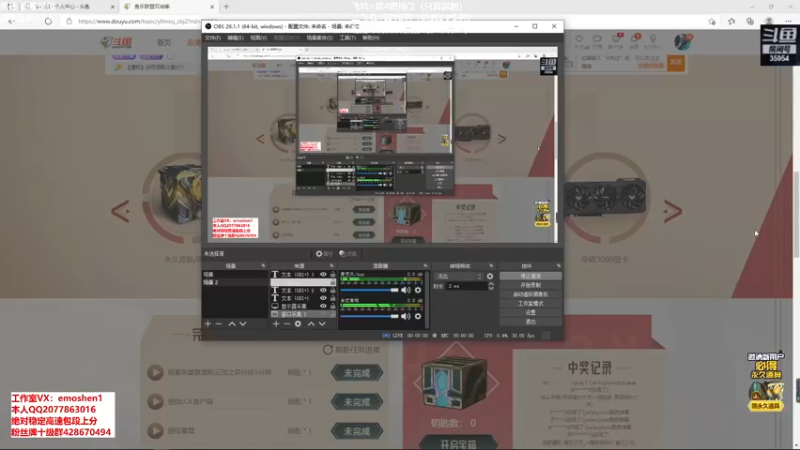
Task: Add a new source with the Sources plus icon
Action: (x=276, y=324)
